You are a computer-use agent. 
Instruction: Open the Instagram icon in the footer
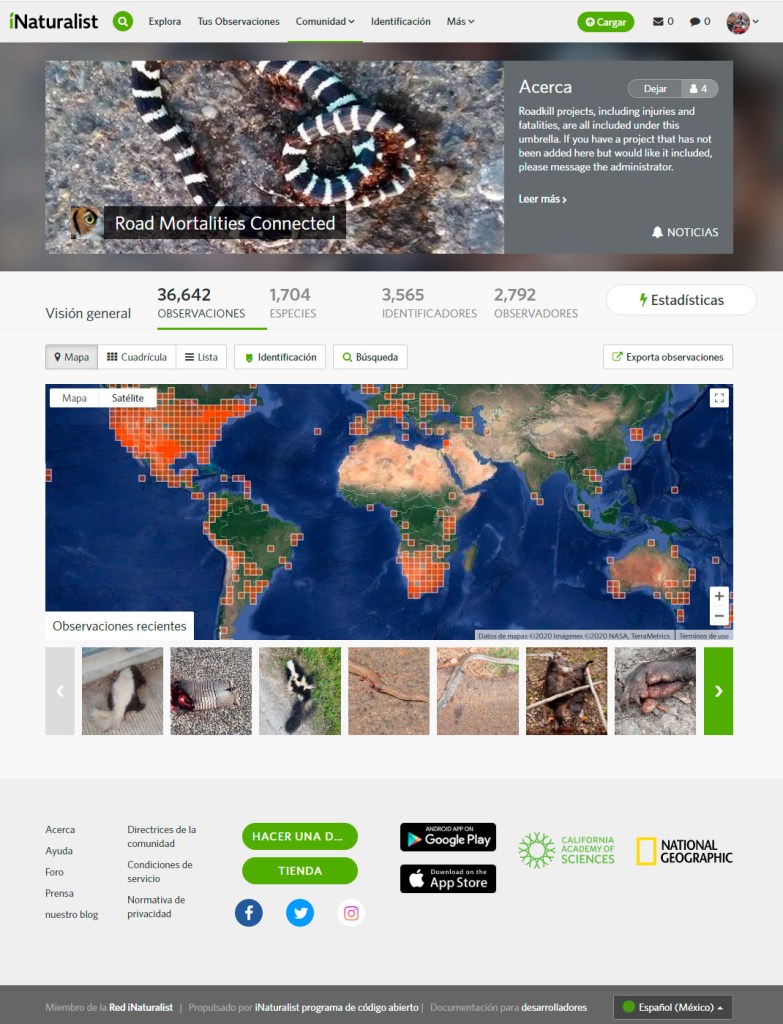(x=351, y=912)
